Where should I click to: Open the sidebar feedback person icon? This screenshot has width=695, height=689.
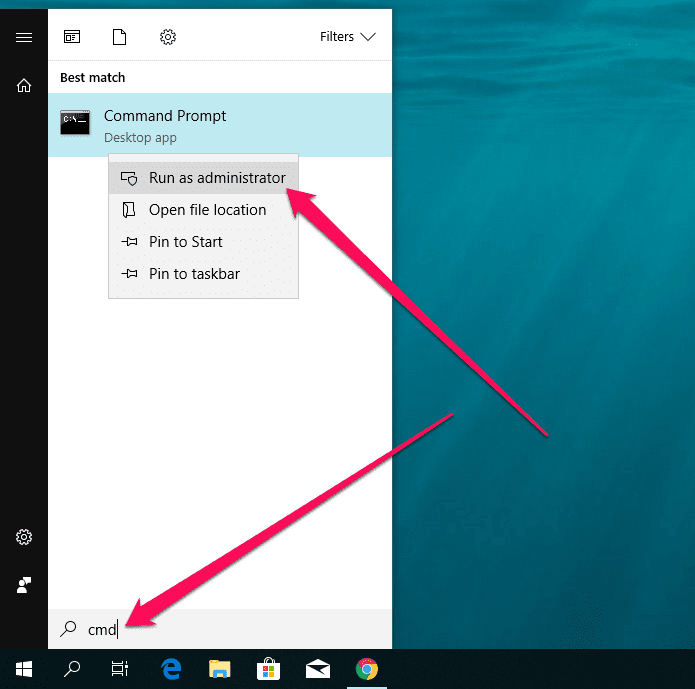click(x=24, y=585)
